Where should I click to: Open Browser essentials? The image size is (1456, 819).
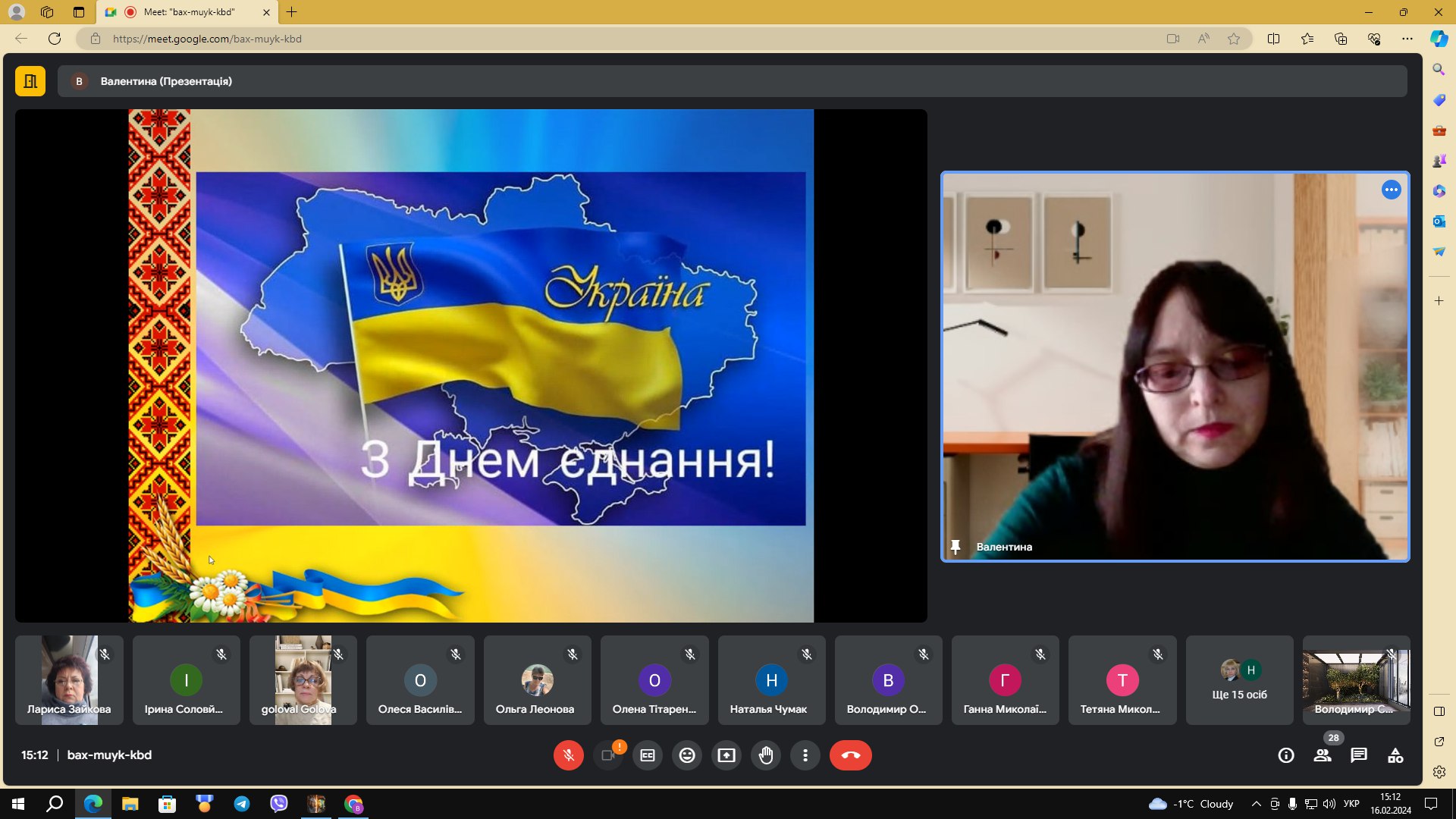[x=1374, y=39]
